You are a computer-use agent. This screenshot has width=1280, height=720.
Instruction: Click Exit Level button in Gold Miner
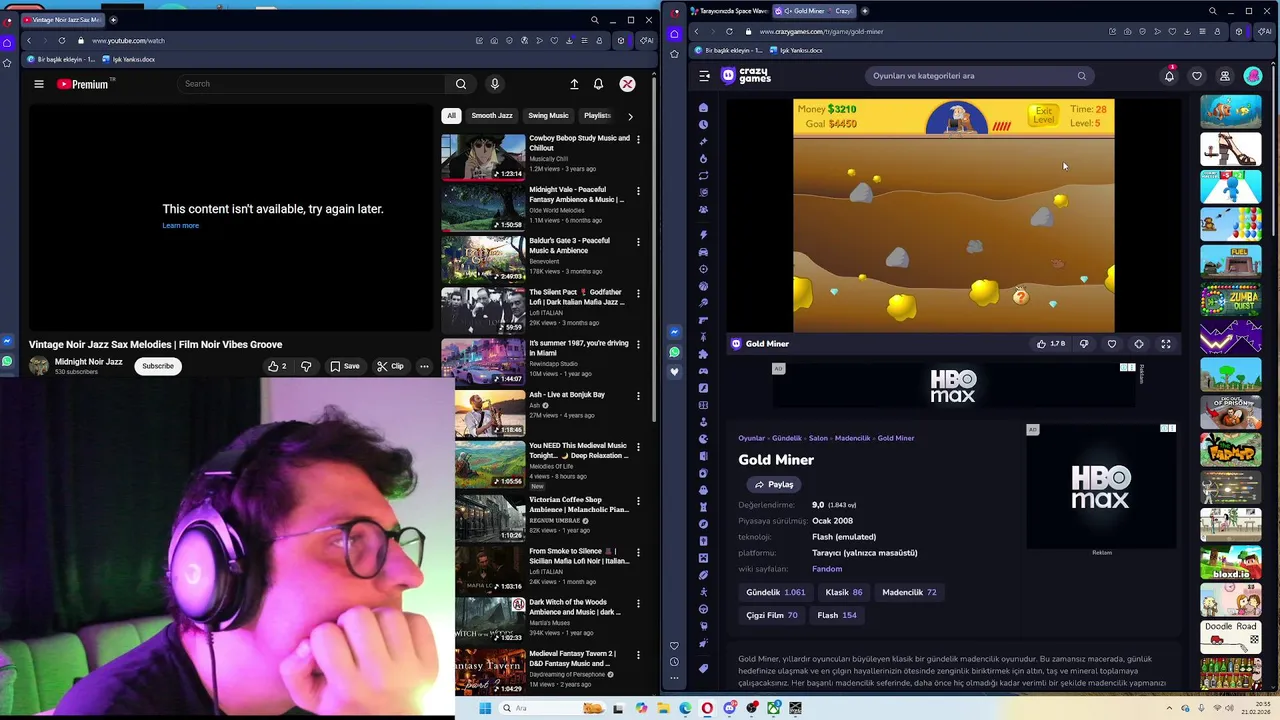point(1043,115)
